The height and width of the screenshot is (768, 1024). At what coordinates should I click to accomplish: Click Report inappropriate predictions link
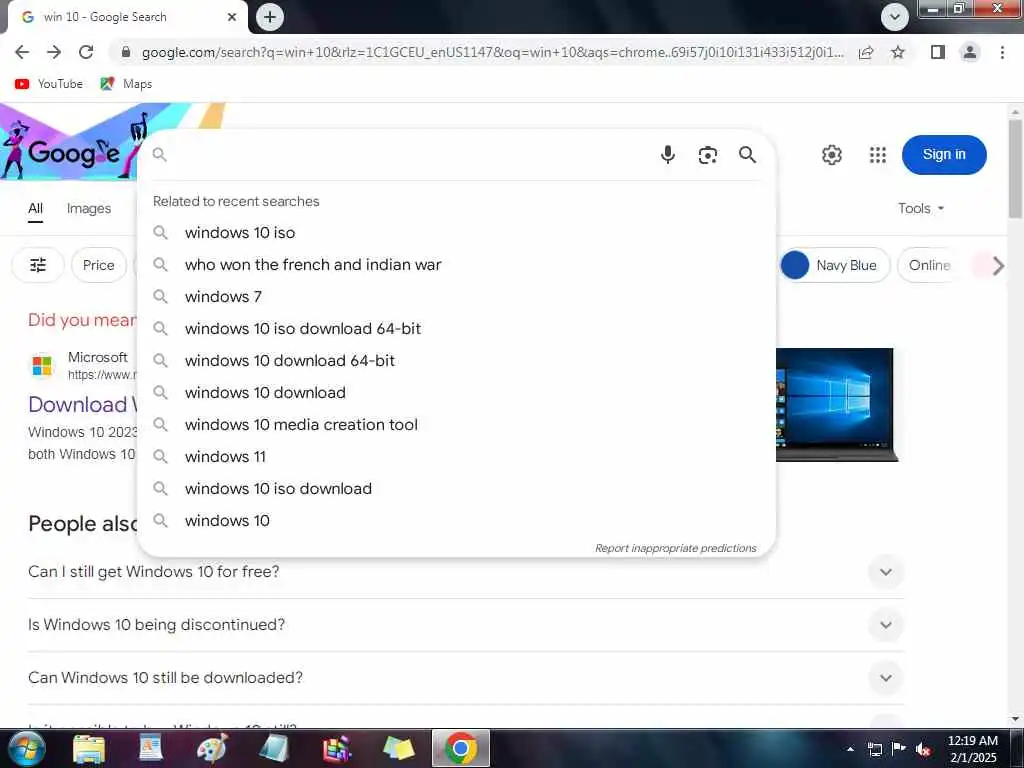(675, 548)
